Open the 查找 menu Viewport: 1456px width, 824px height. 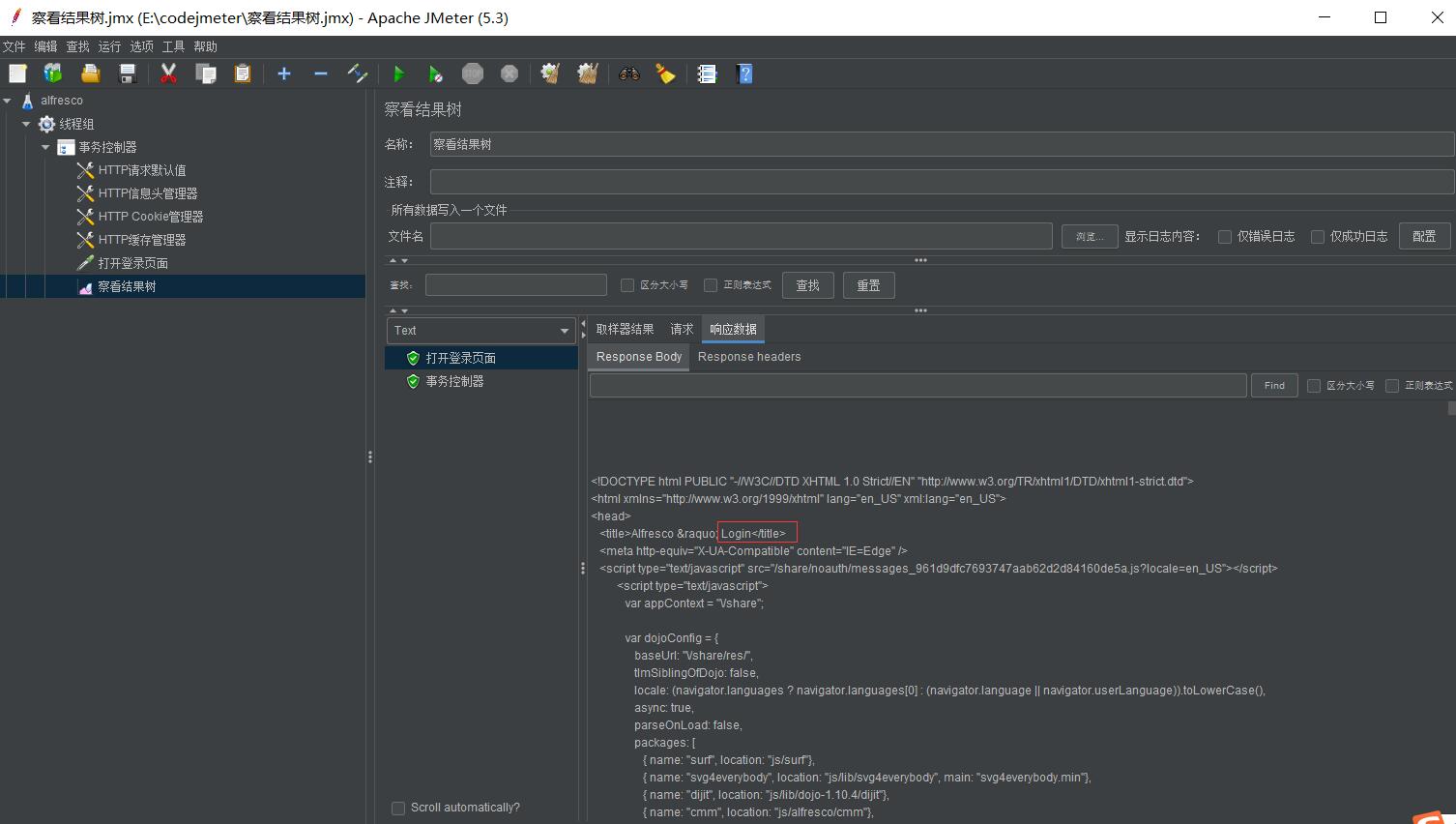tap(77, 46)
